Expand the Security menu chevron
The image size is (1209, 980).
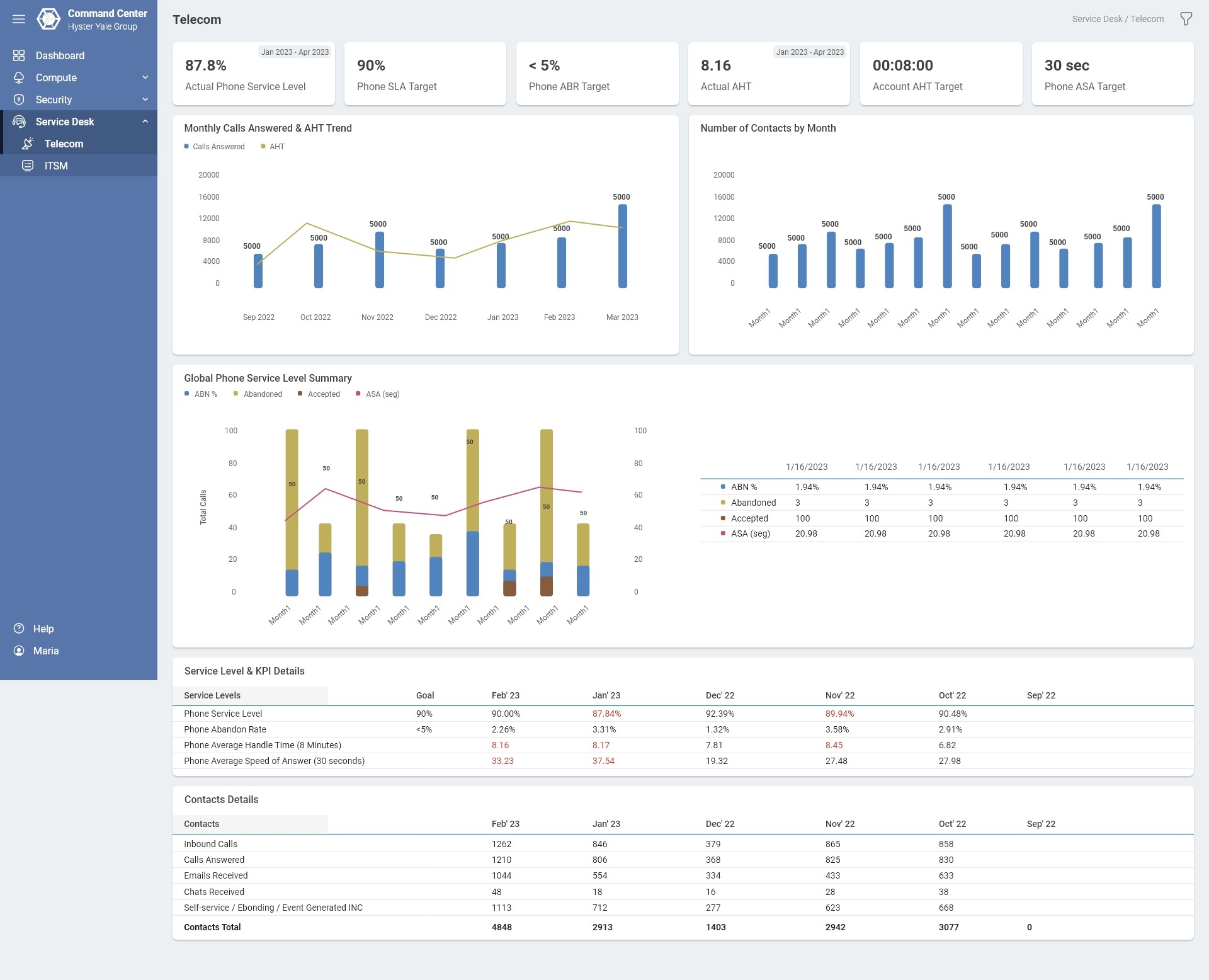(x=145, y=100)
